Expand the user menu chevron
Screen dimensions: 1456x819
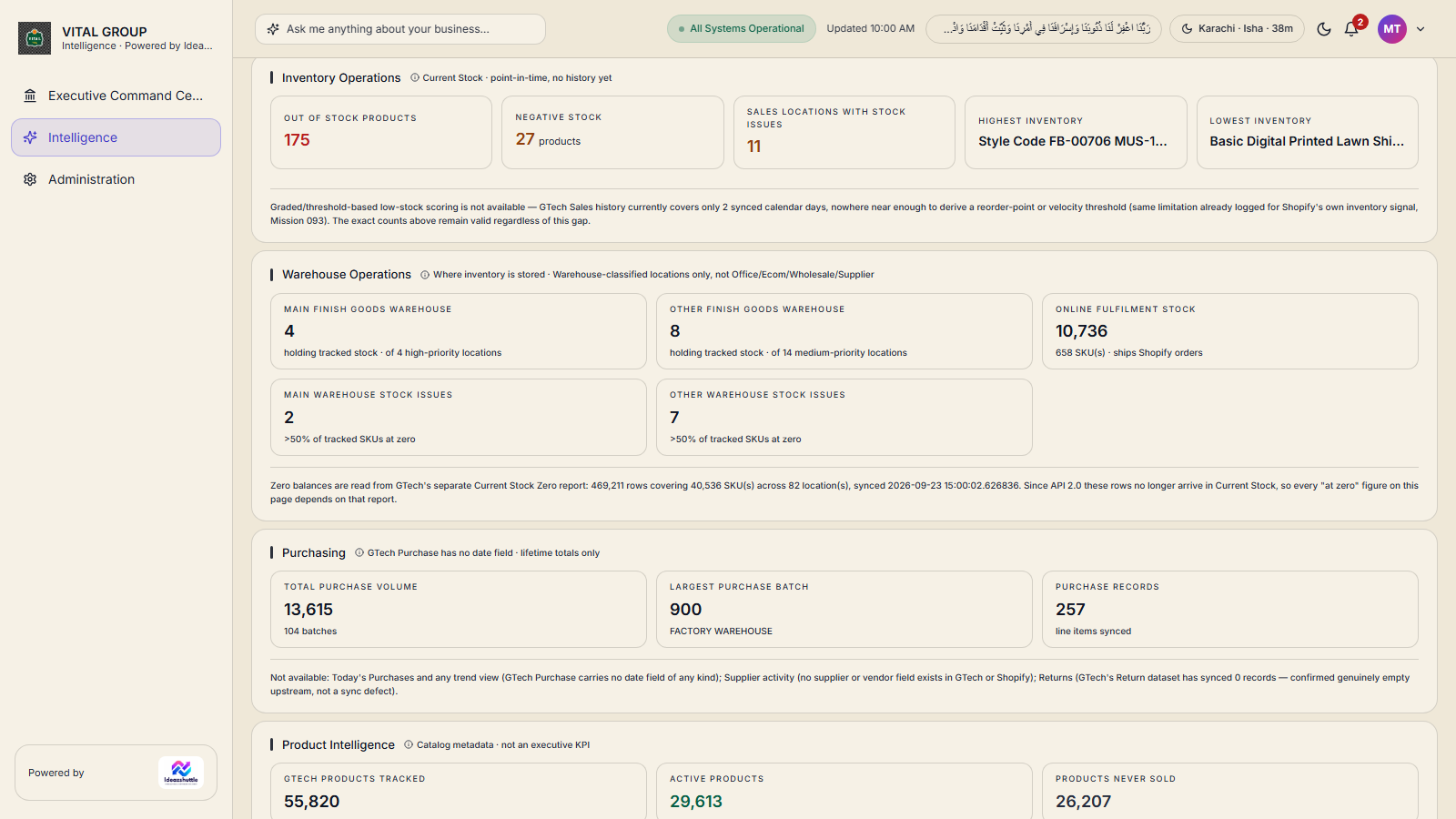pyautogui.click(x=1421, y=29)
